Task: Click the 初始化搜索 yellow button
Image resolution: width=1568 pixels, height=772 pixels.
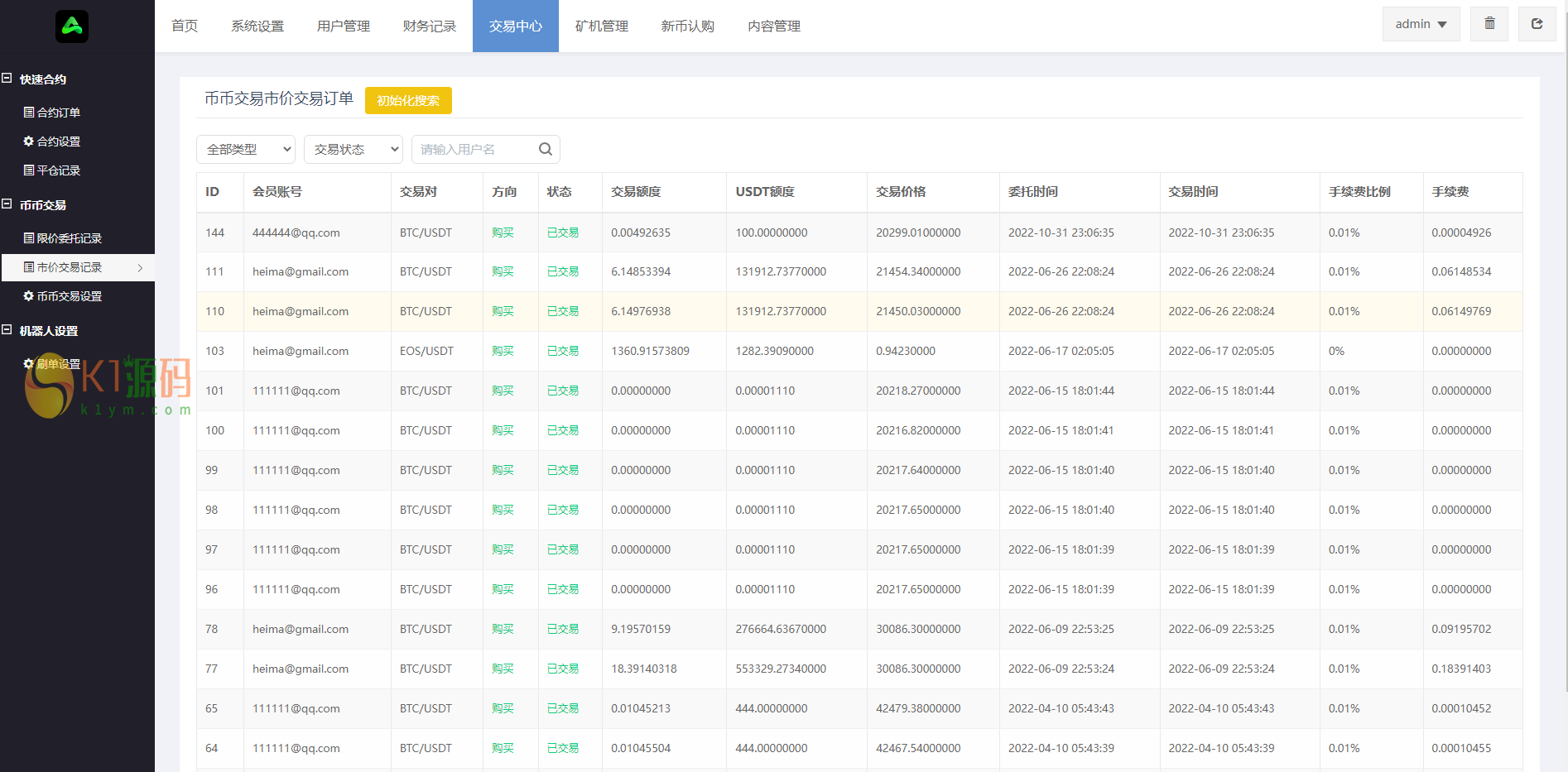Action: tap(408, 100)
